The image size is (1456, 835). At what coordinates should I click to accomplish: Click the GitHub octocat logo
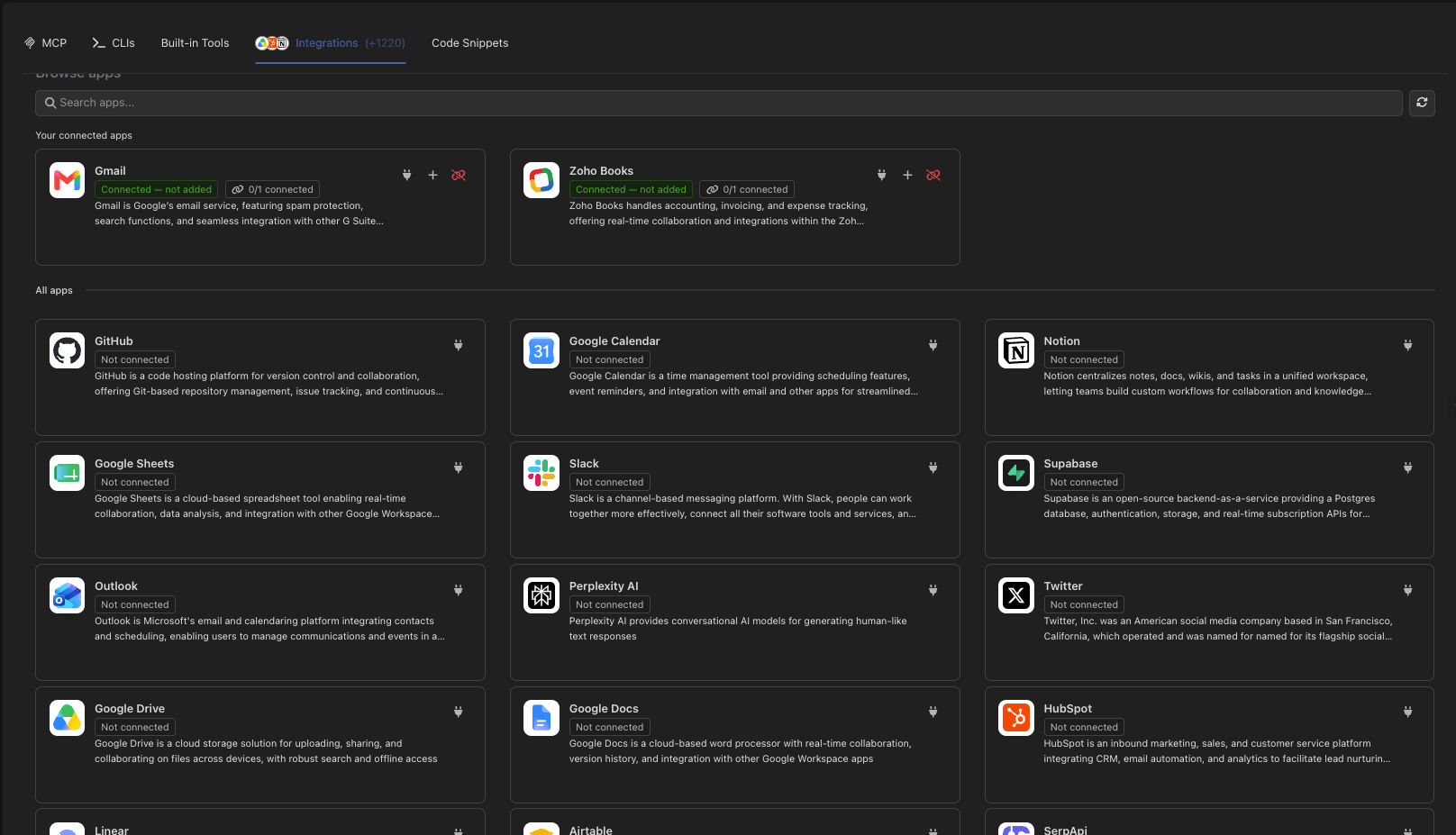pyautogui.click(x=68, y=350)
